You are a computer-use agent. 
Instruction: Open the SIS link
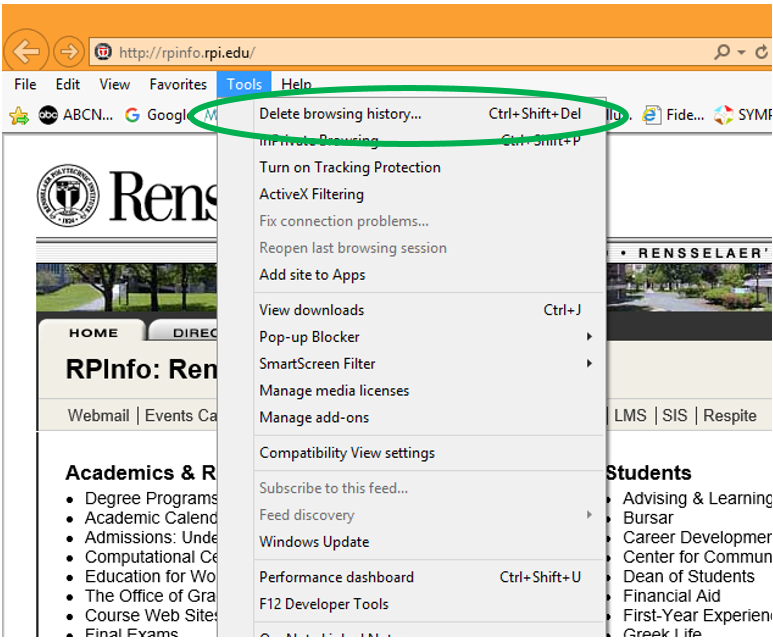tap(674, 416)
